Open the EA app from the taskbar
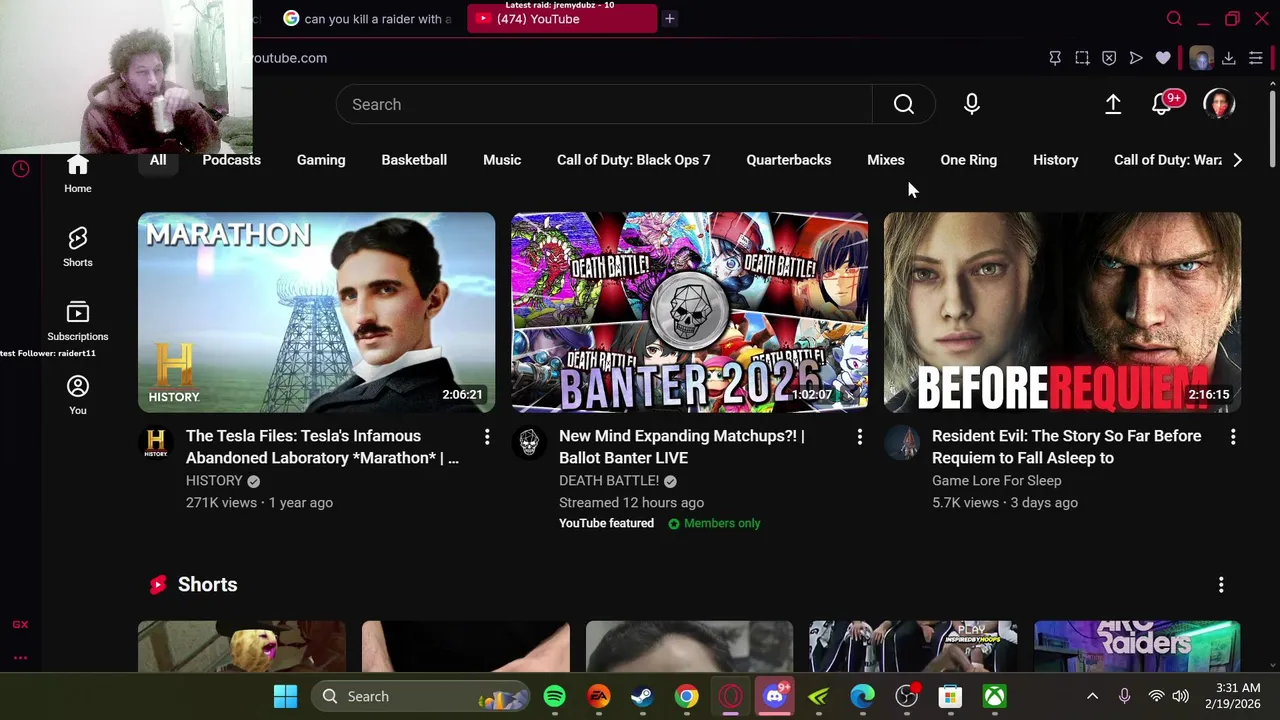This screenshot has height=720, width=1280. coord(598,696)
